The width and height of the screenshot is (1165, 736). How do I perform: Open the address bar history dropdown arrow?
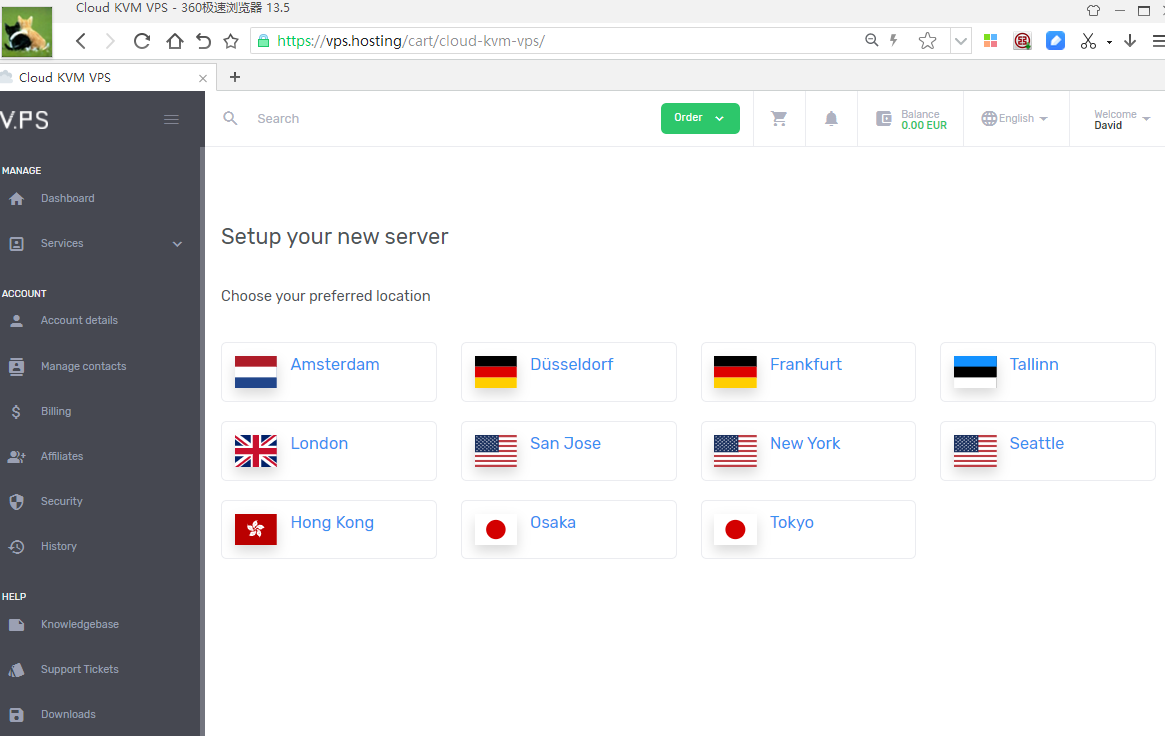point(961,41)
